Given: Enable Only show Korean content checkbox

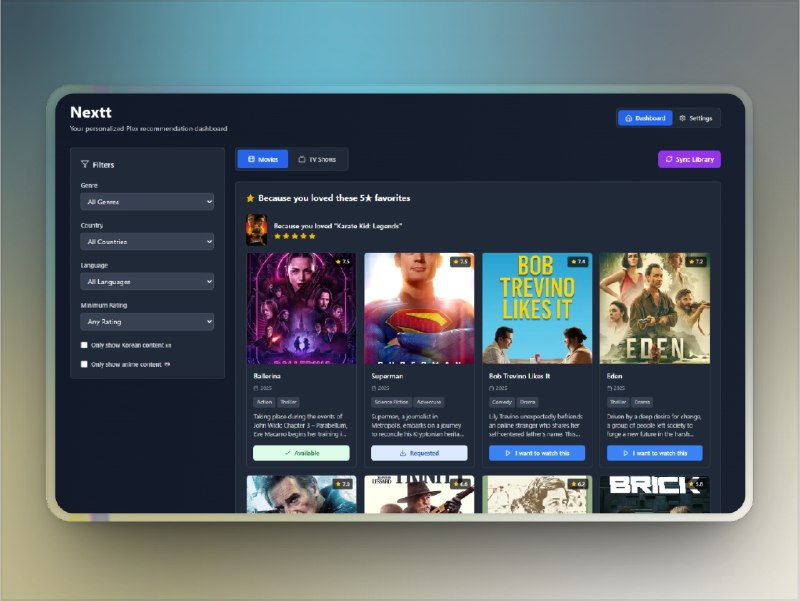Looking at the screenshot, I should coord(85,344).
